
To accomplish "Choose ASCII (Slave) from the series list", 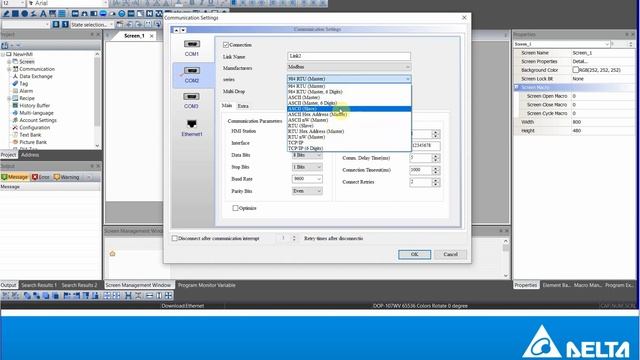I will pos(349,109).
